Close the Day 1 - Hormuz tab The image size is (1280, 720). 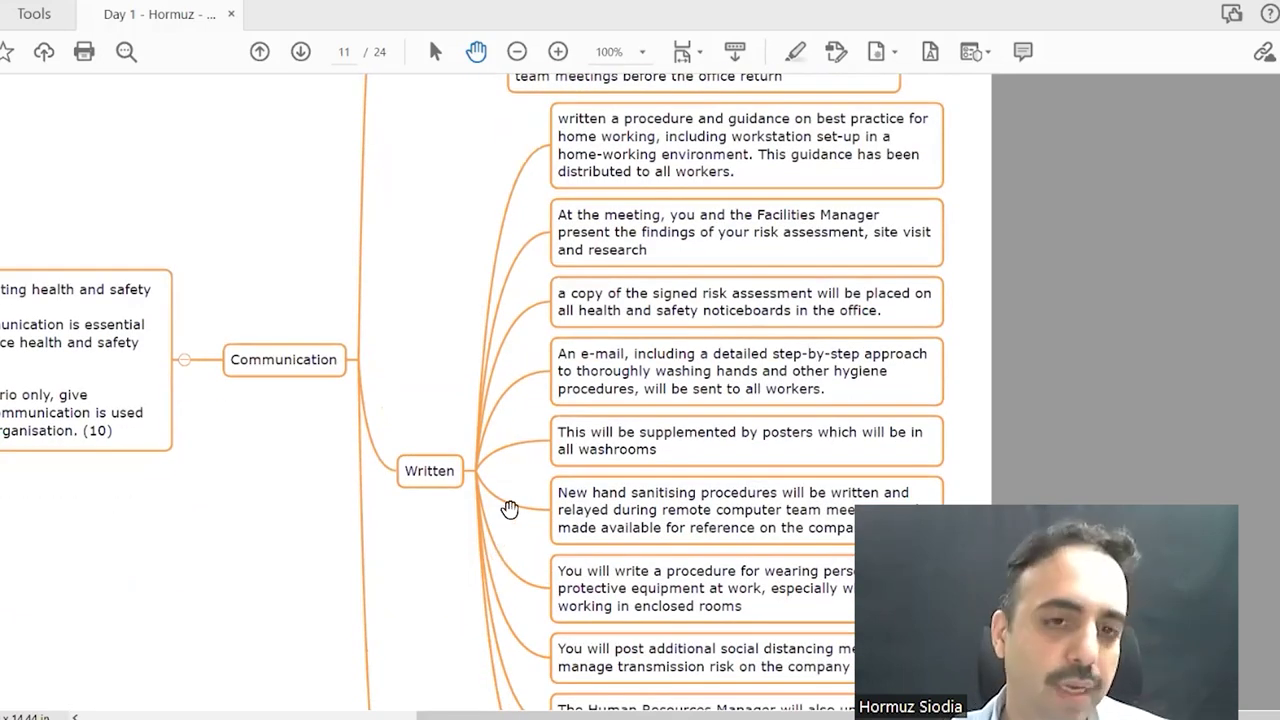click(231, 14)
